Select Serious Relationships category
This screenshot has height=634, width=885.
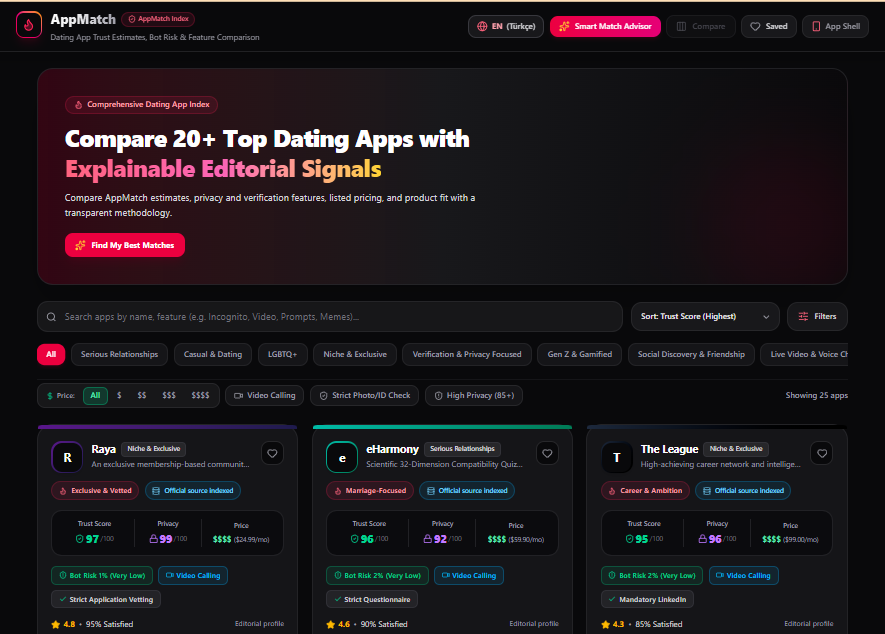coord(119,355)
